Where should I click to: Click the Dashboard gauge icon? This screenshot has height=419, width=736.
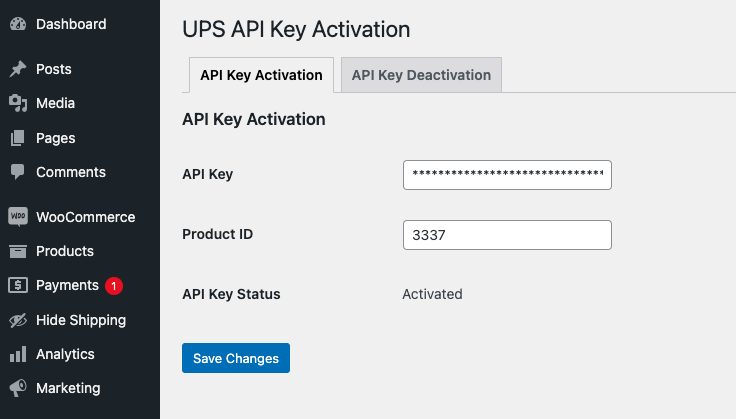18,24
